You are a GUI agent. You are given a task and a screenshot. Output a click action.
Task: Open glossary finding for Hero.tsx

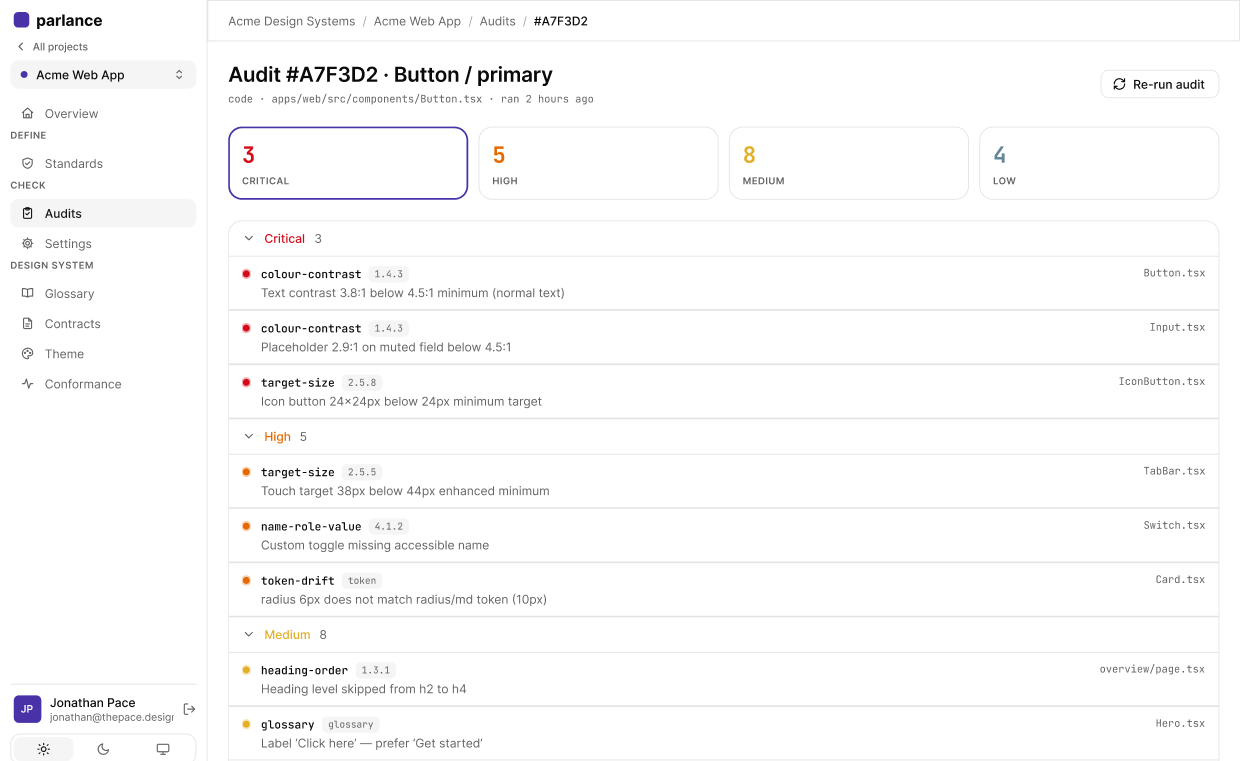point(723,733)
